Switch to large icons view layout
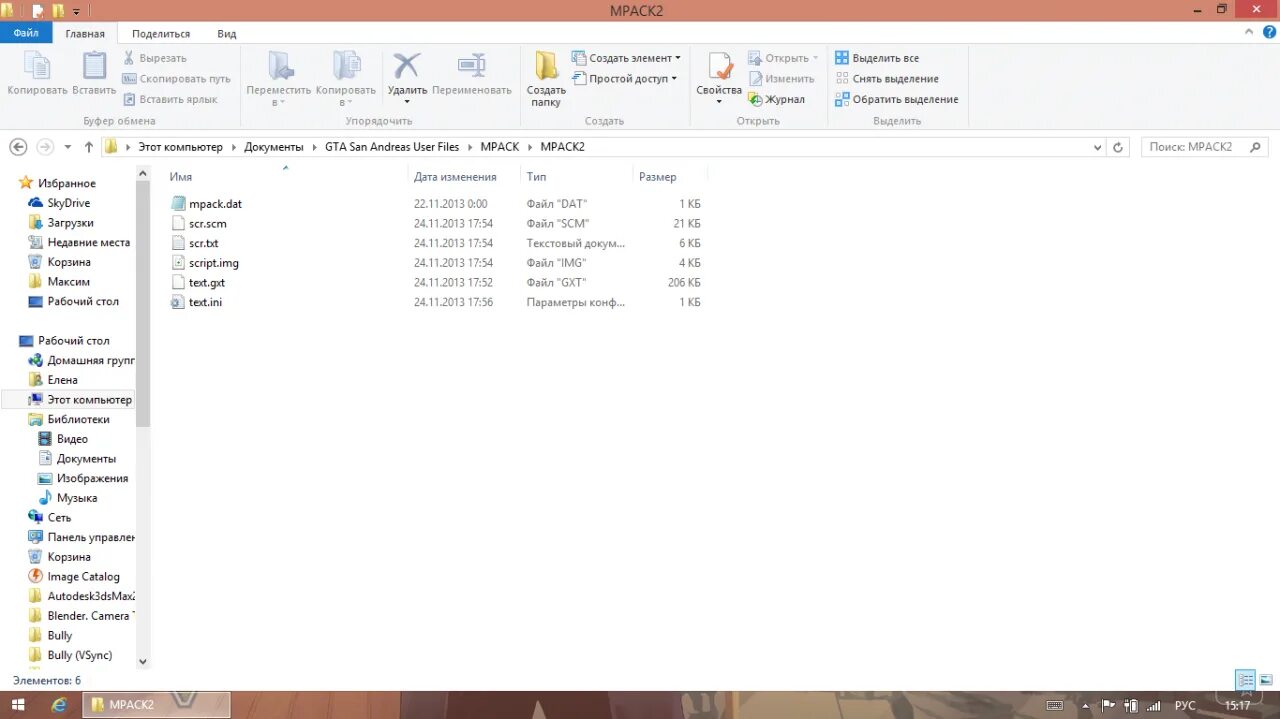Image resolution: width=1280 pixels, height=719 pixels. [1265, 680]
